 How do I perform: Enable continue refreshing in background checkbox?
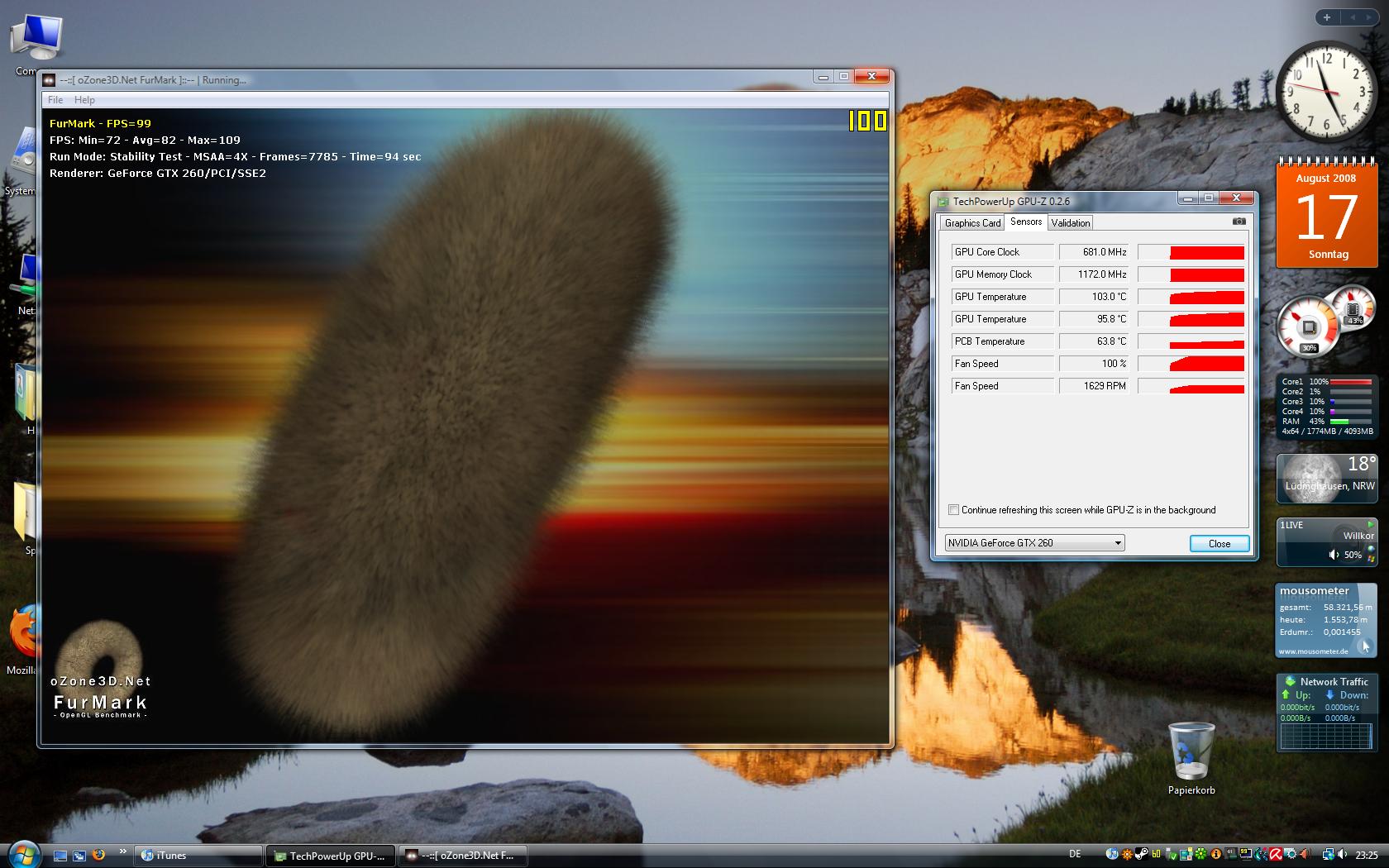pos(953,510)
